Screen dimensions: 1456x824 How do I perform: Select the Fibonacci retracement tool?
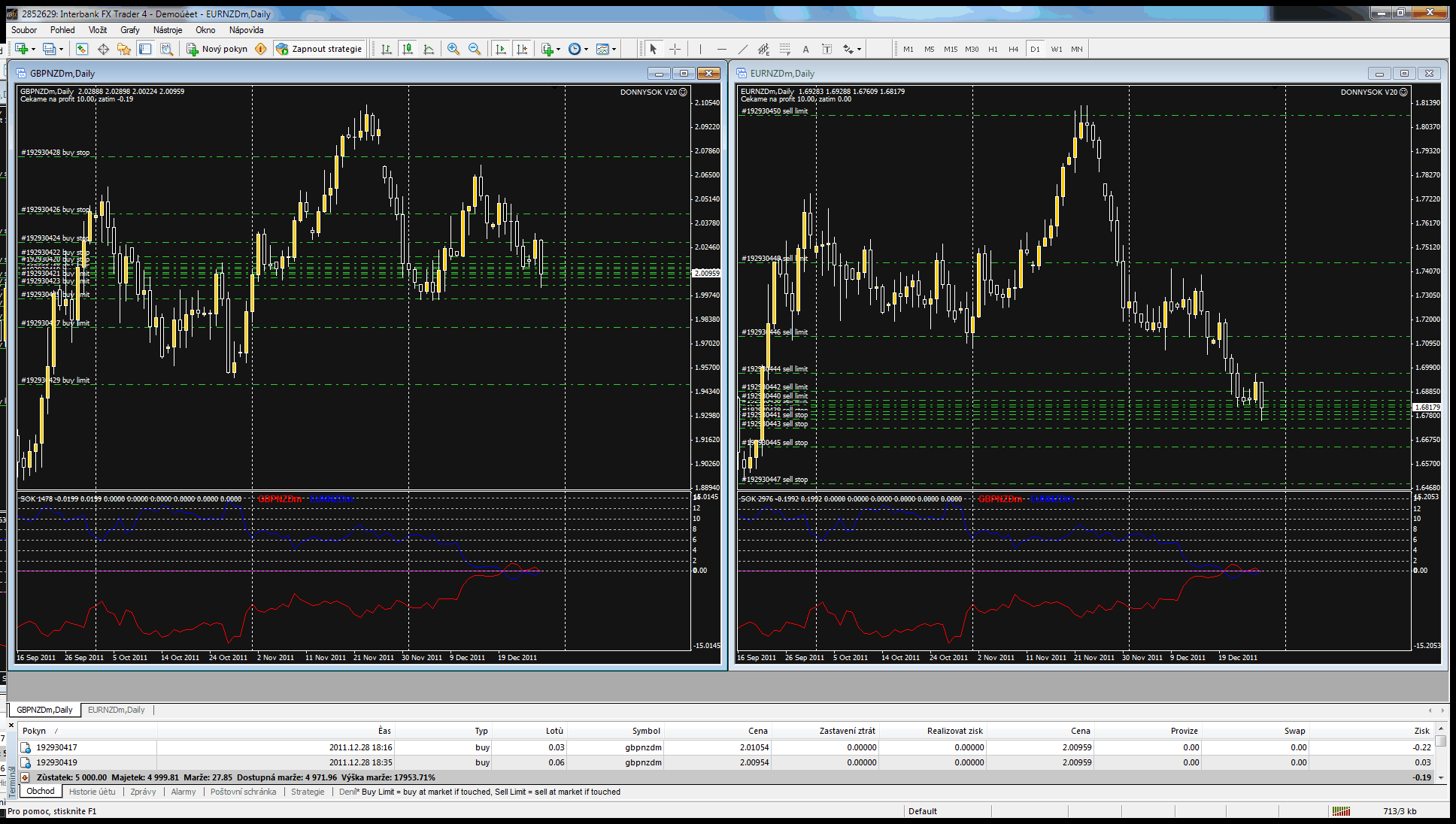[x=784, y=49]
